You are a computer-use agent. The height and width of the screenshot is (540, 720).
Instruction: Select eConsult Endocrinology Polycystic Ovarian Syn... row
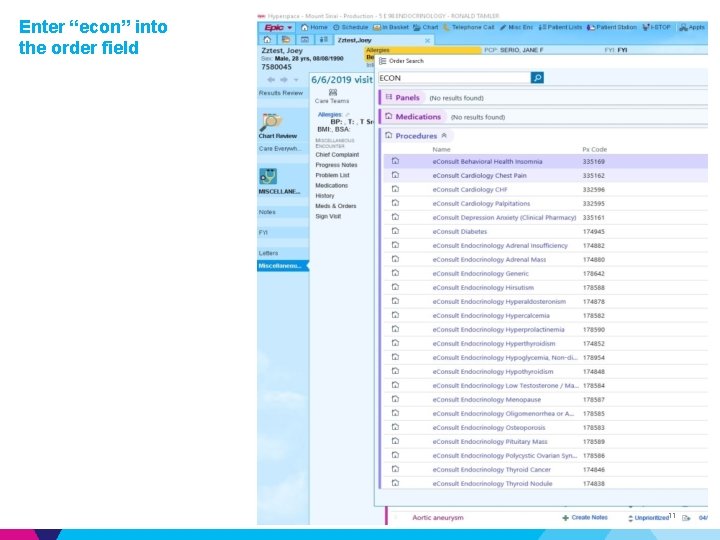(x=546, y=456)
